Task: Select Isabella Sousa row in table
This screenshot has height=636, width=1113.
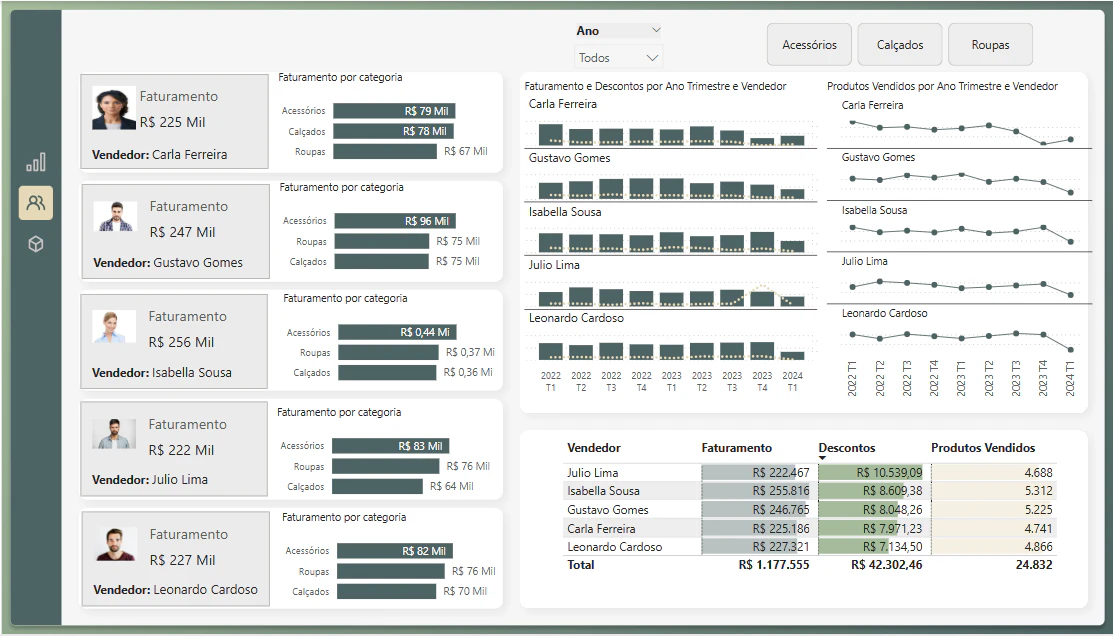Action: click(809, 491)
